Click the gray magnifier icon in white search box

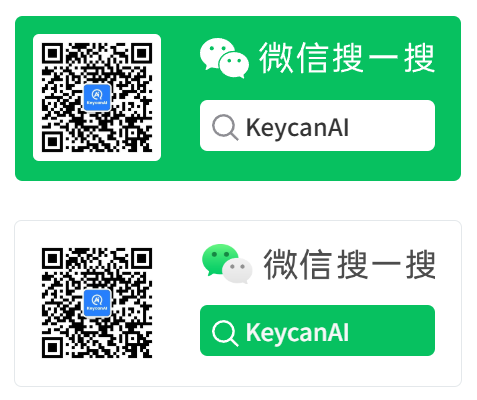coord(225,127)
